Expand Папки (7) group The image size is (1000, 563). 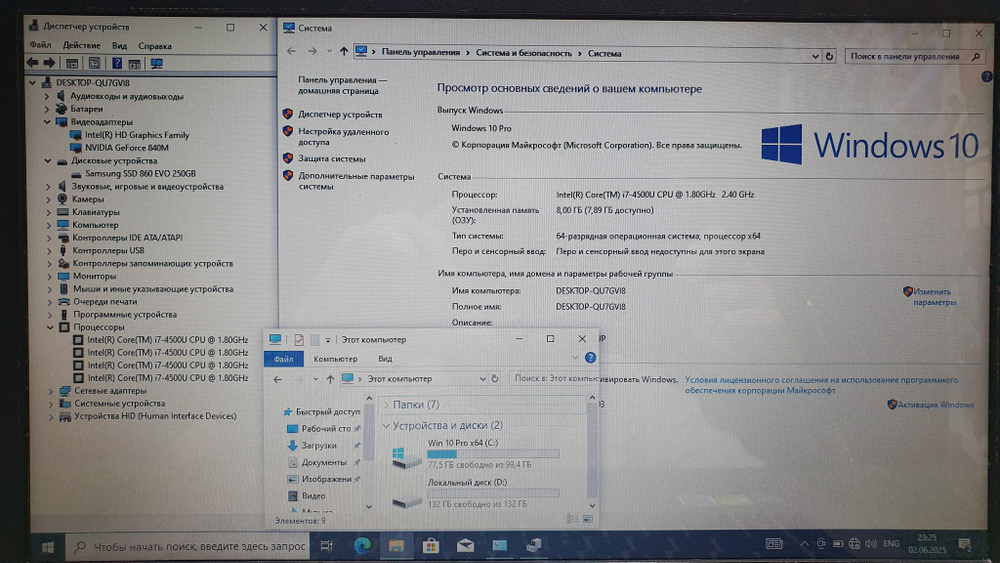386,404
